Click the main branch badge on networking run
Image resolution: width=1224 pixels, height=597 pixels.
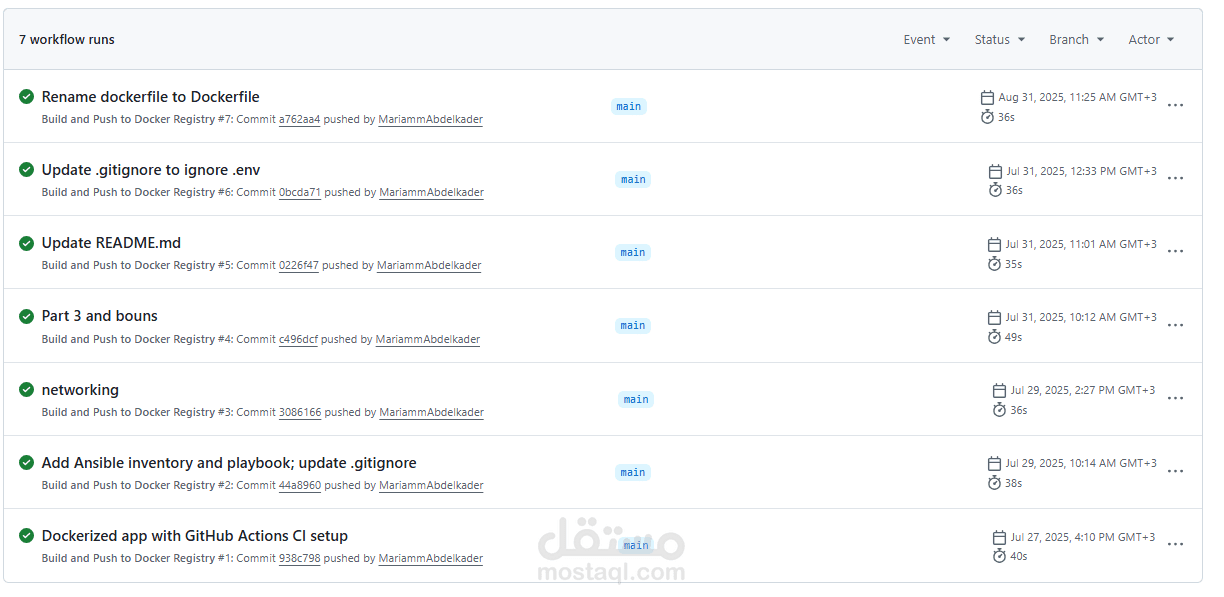coord(636,399)
